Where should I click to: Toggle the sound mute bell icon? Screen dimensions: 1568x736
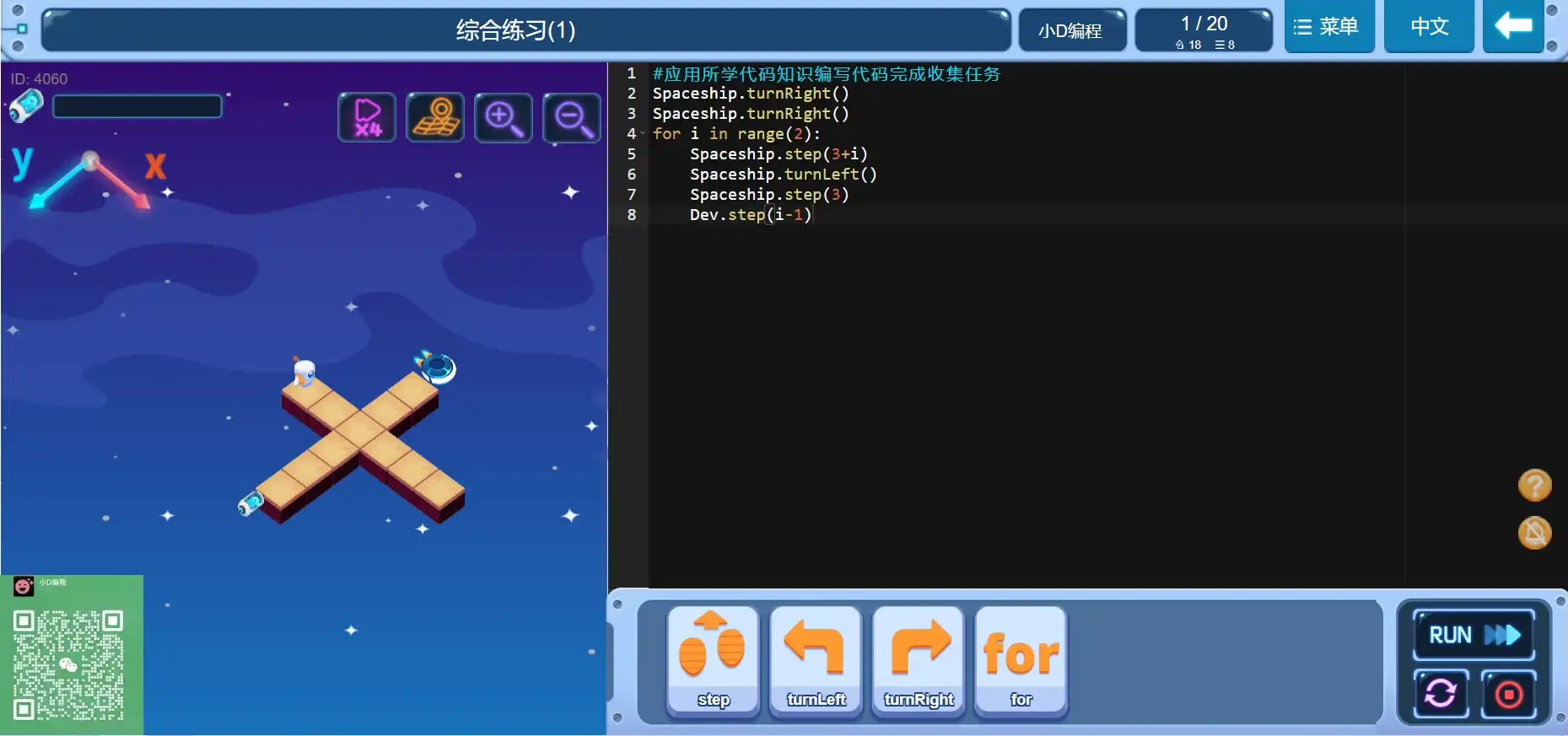pyautogui.click(x=1534, y=533)
